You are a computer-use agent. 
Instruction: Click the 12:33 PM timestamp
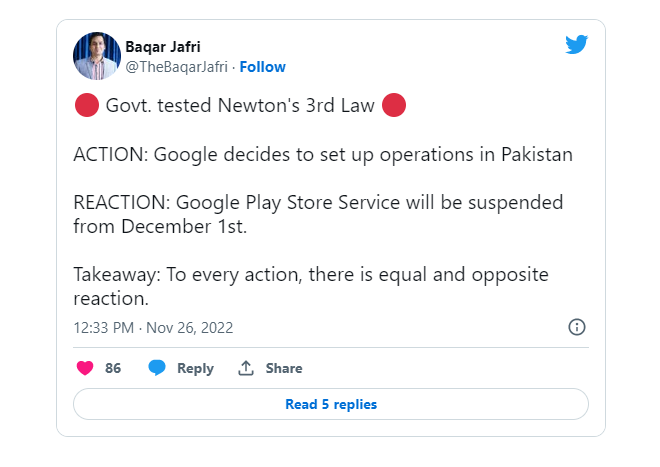pyautogui.click(x=104, y=328)
